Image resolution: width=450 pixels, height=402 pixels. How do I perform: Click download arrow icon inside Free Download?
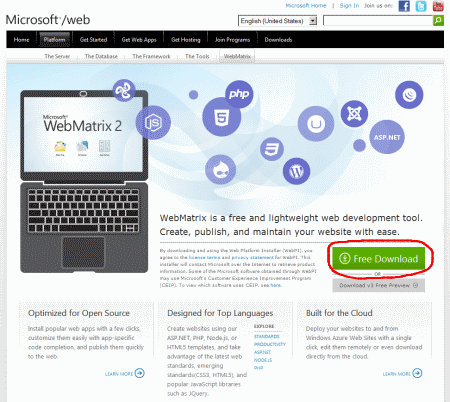pos(345,258)
